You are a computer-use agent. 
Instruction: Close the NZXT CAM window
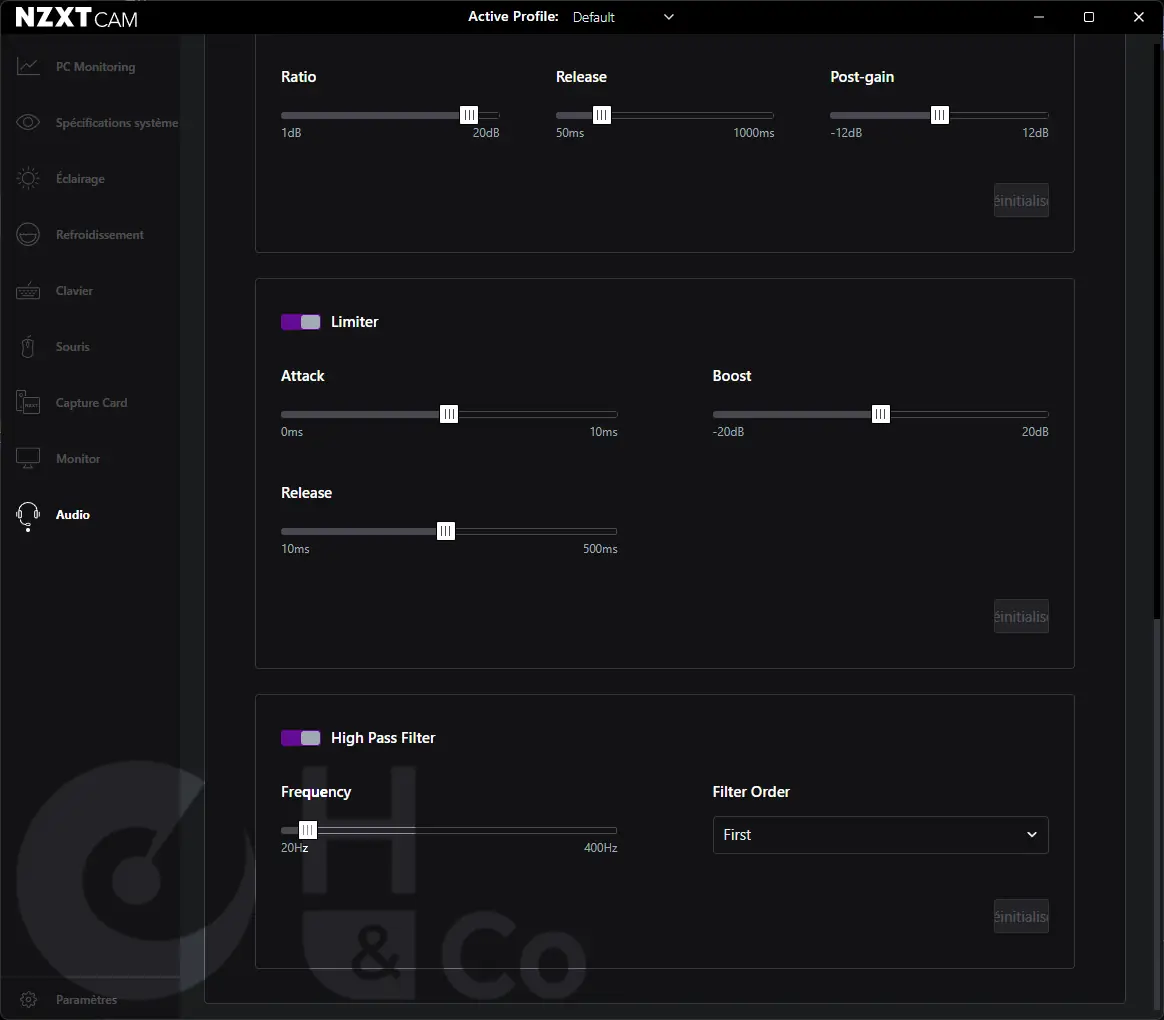coord(1139,17)
